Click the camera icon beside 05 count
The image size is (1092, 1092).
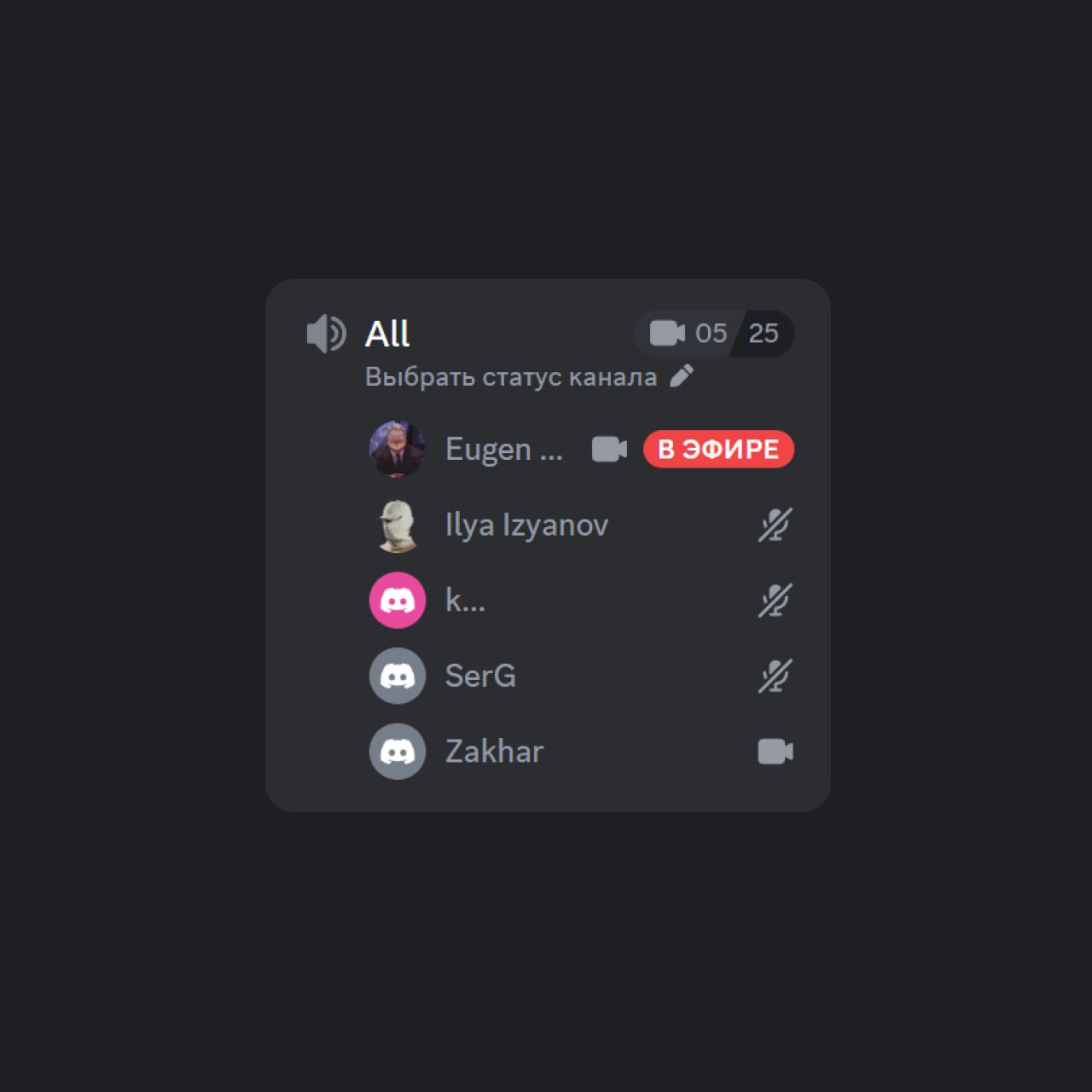pyautogui.click(x=667, y=333)
